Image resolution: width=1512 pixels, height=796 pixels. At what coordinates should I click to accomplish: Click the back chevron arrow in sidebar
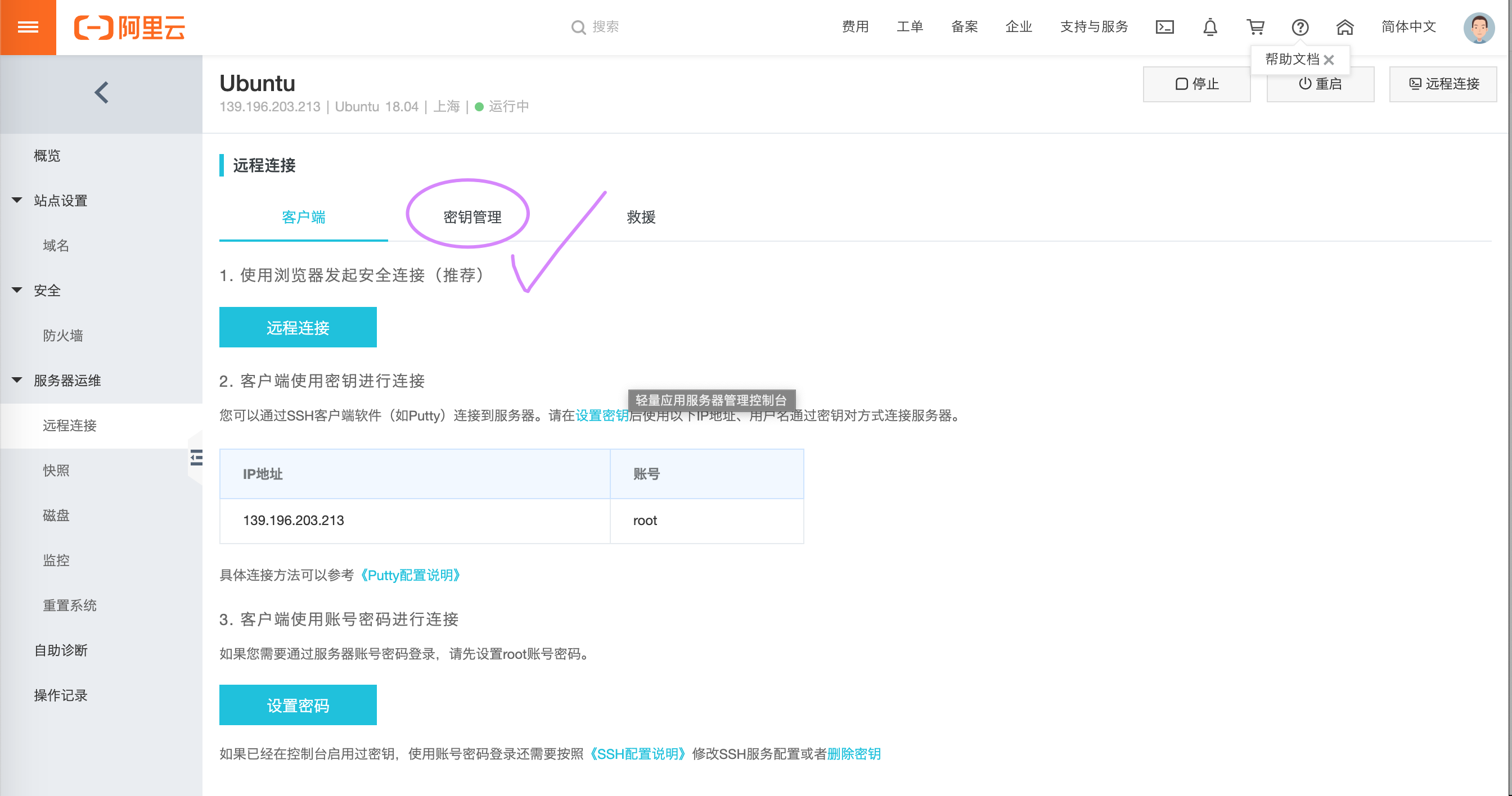pos(102,93)
